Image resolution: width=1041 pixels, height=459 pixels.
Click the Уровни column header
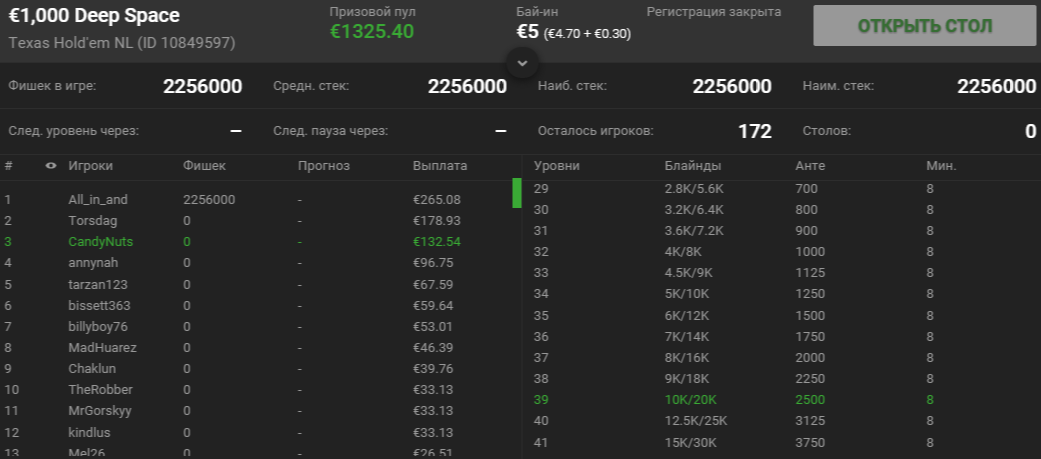point(557,166)
